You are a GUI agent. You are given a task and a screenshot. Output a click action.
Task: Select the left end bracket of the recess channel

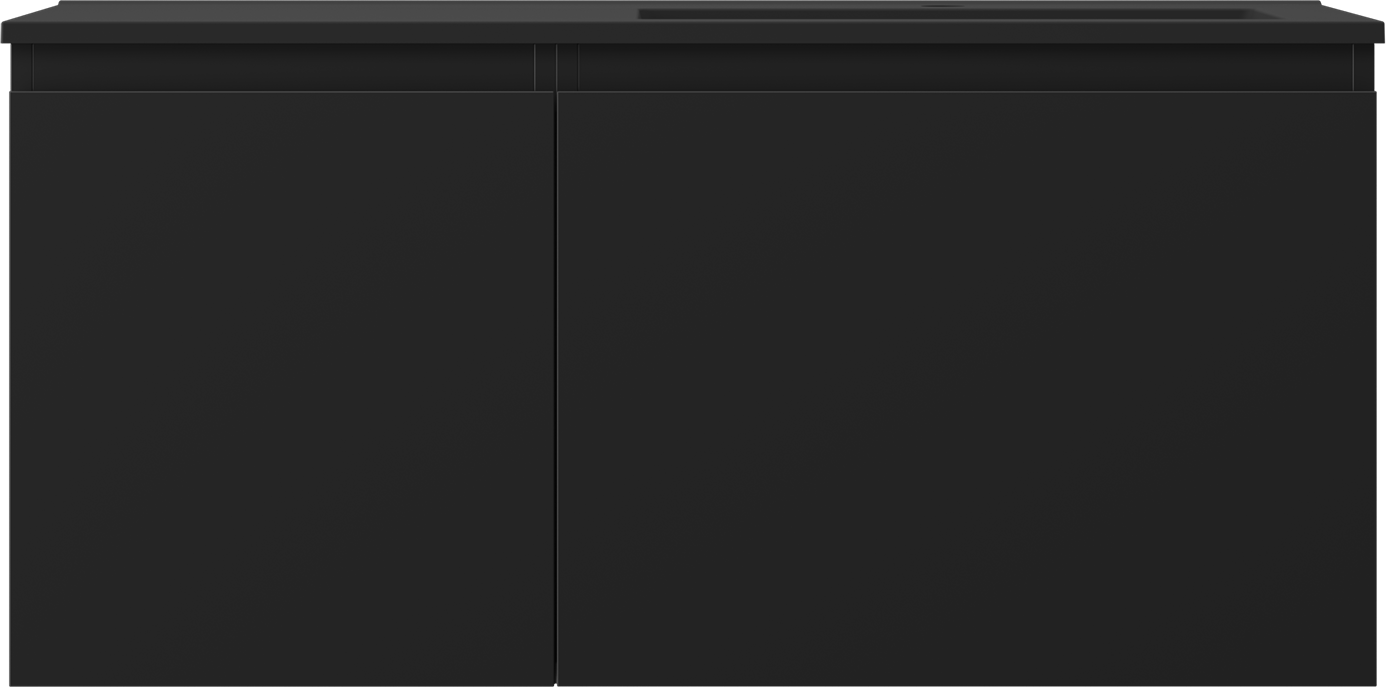click(x=22, y=67)
